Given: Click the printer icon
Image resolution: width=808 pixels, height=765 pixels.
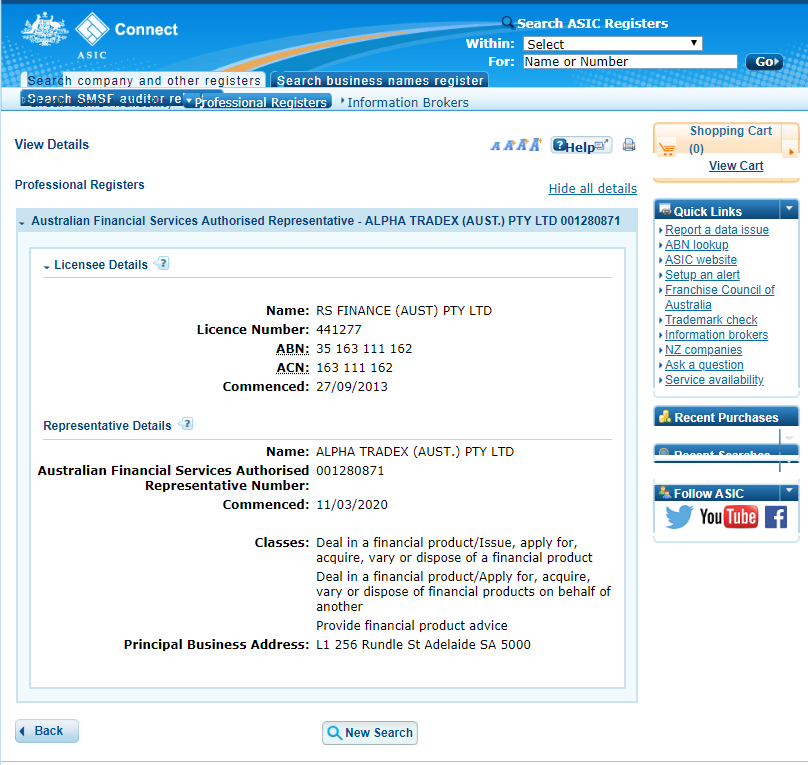Looking at the screenshot, I should [x=629, y=145].
